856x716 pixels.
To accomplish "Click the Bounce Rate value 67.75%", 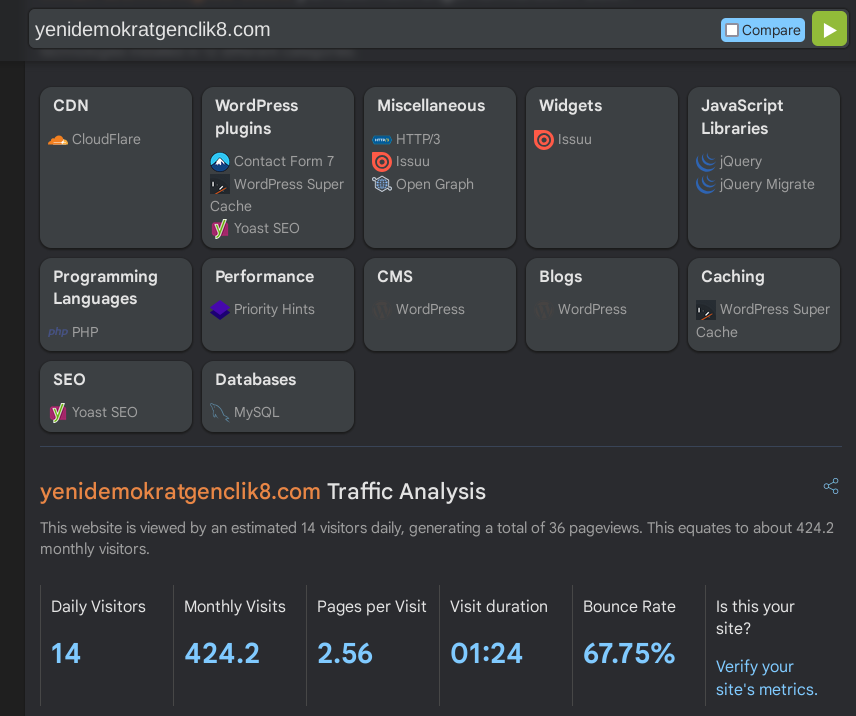I will tap(629, 653).
